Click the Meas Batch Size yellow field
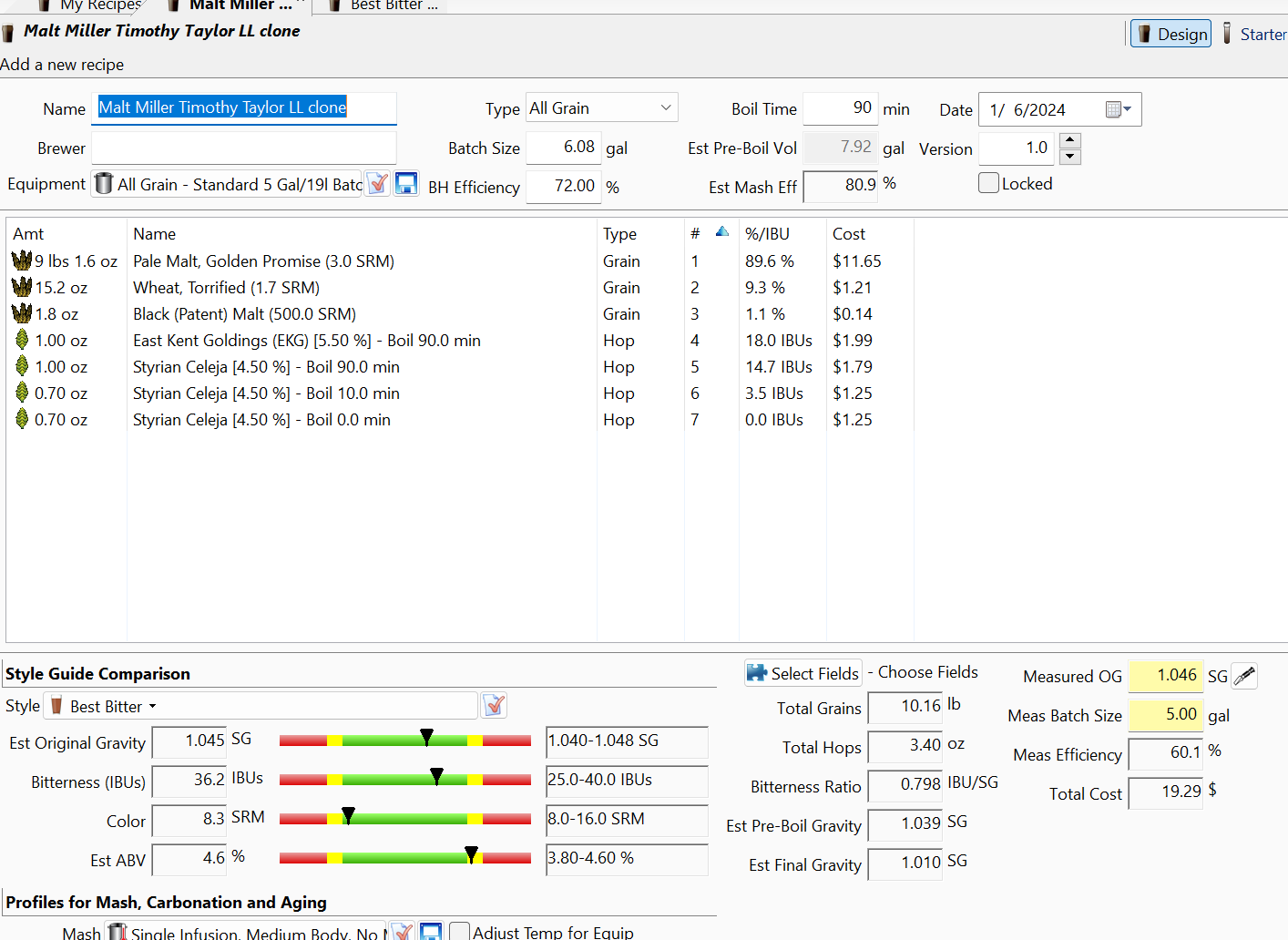The height and width of the screenshot is (940, 1288). click(1165, 715)
